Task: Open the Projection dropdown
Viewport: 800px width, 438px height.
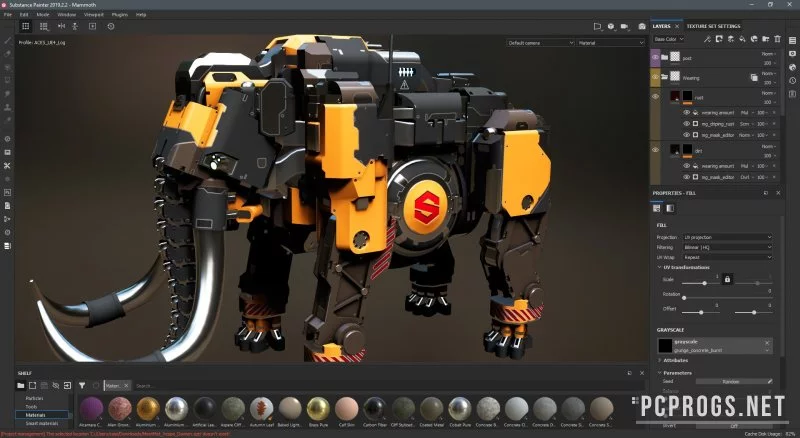Action: (x=728, y=237)
